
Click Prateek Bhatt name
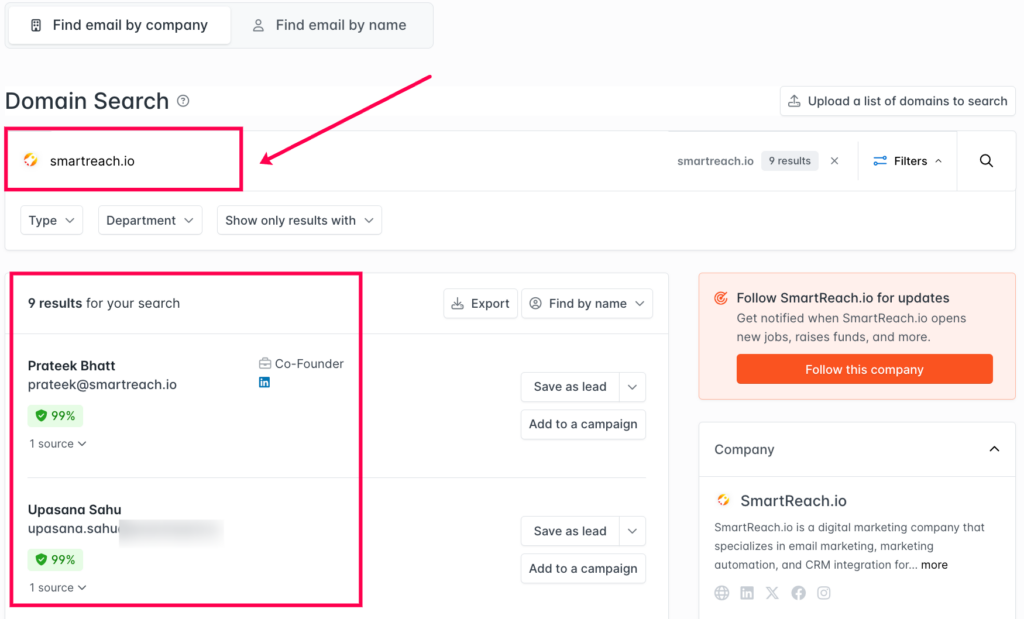(71, 366)
